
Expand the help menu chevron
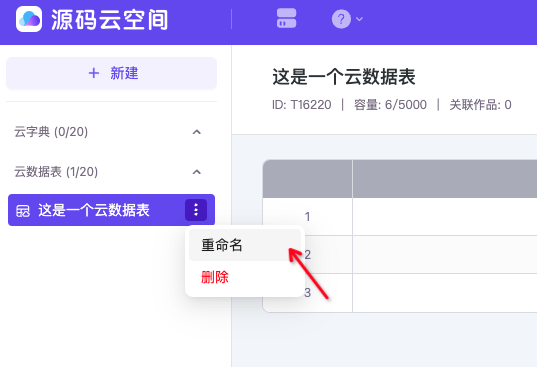click(x=359, y=19)
